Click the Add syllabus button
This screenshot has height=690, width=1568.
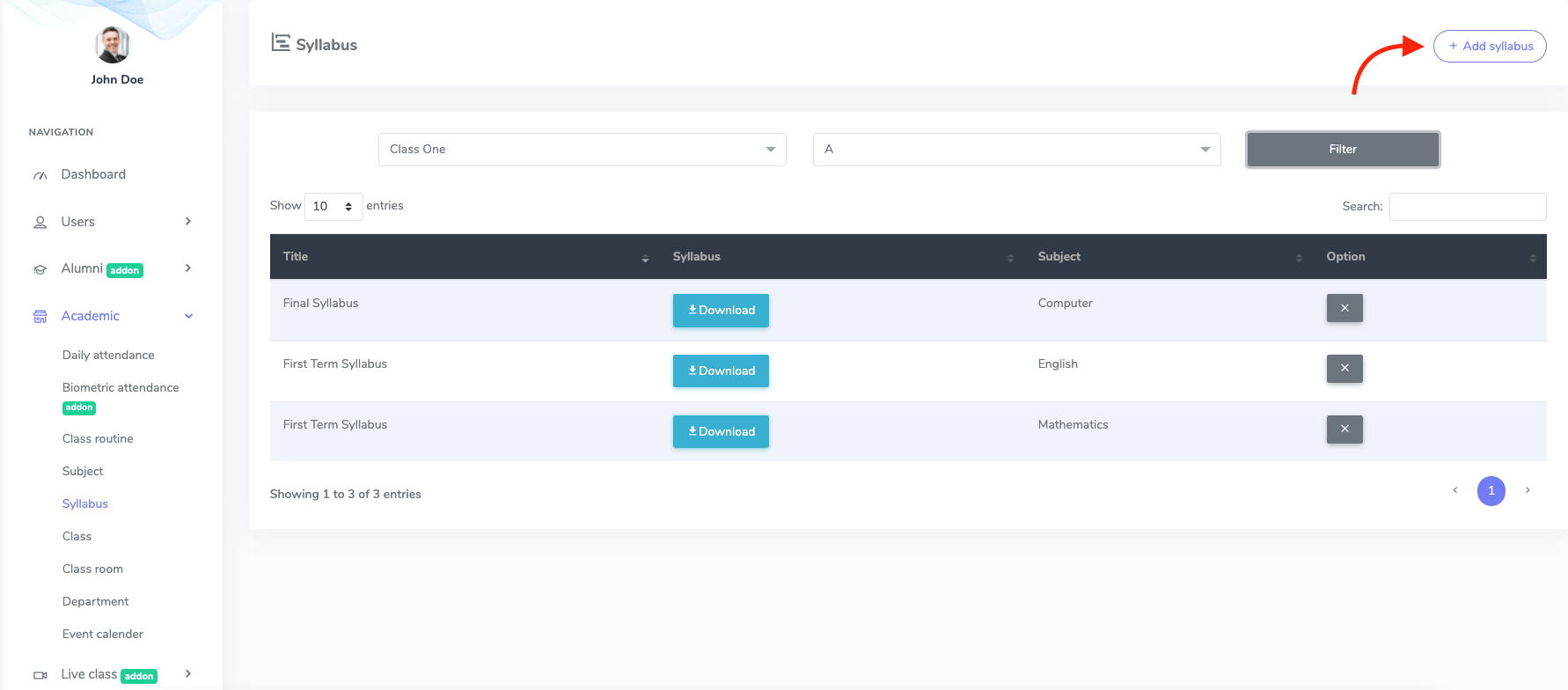1489,46
